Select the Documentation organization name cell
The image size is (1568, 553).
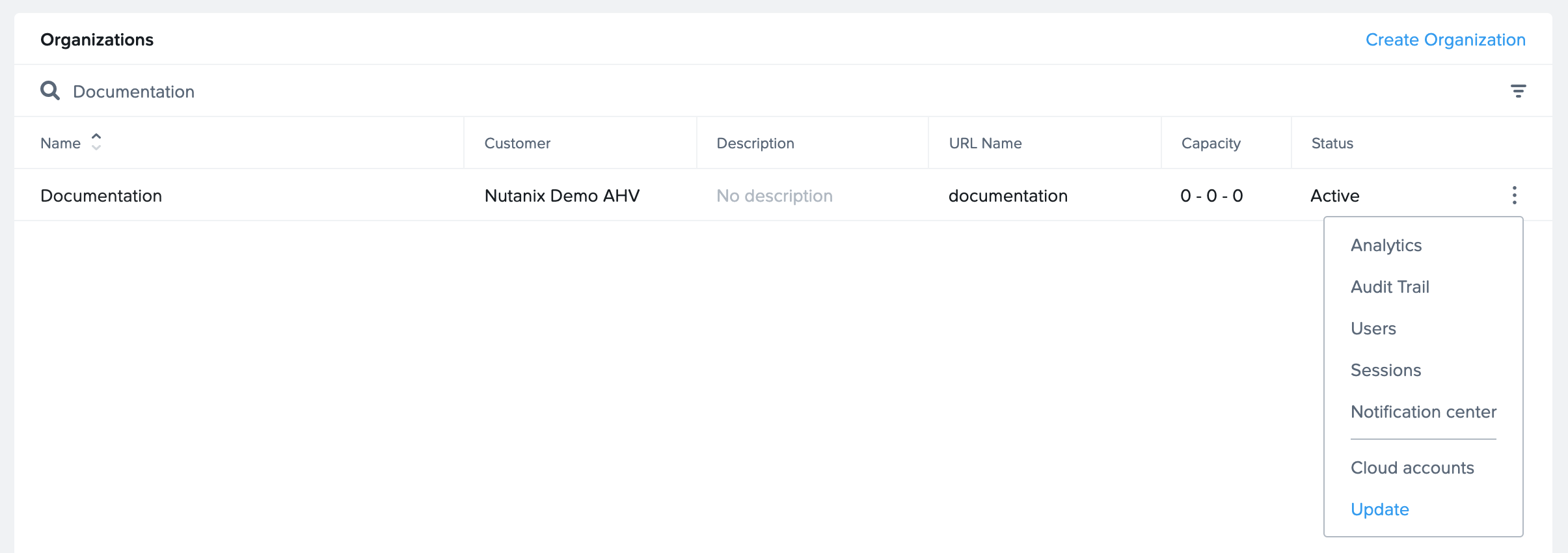click(x=101, y=196)
